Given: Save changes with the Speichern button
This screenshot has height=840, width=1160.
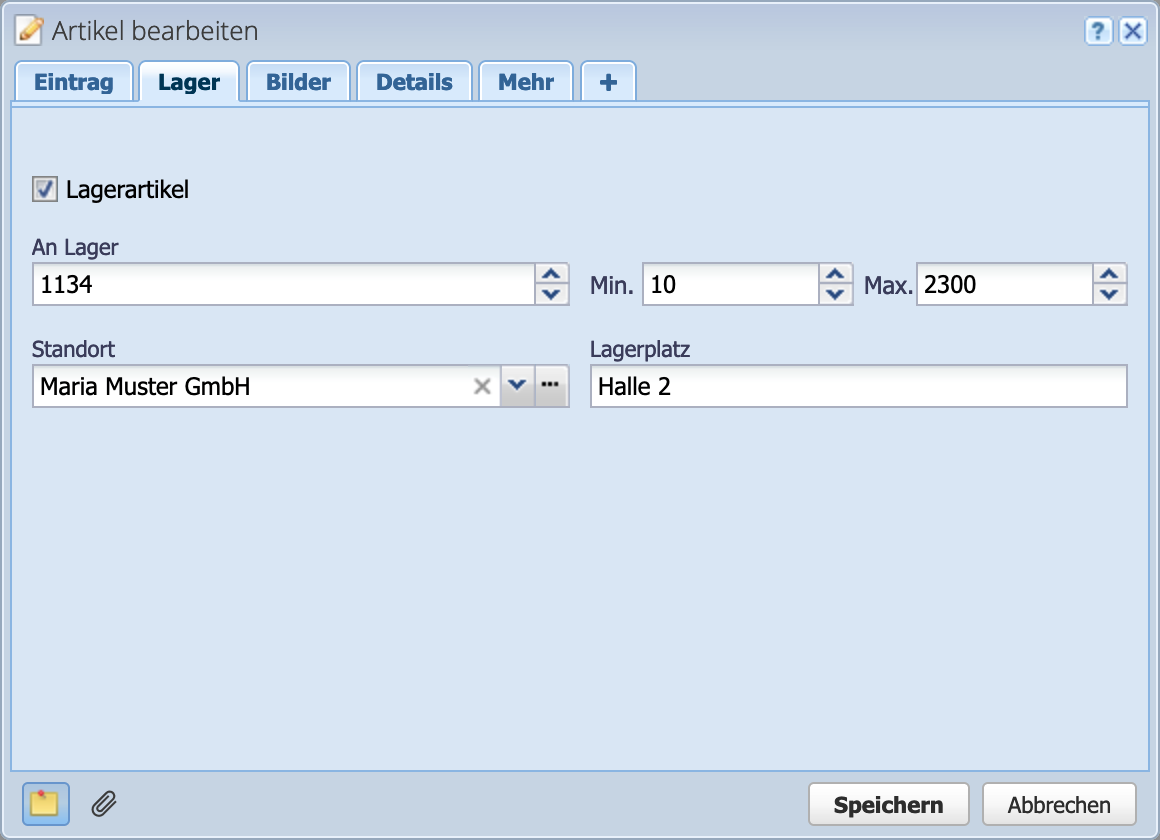Looking at the screenshot, I should (x=888, y=803).
